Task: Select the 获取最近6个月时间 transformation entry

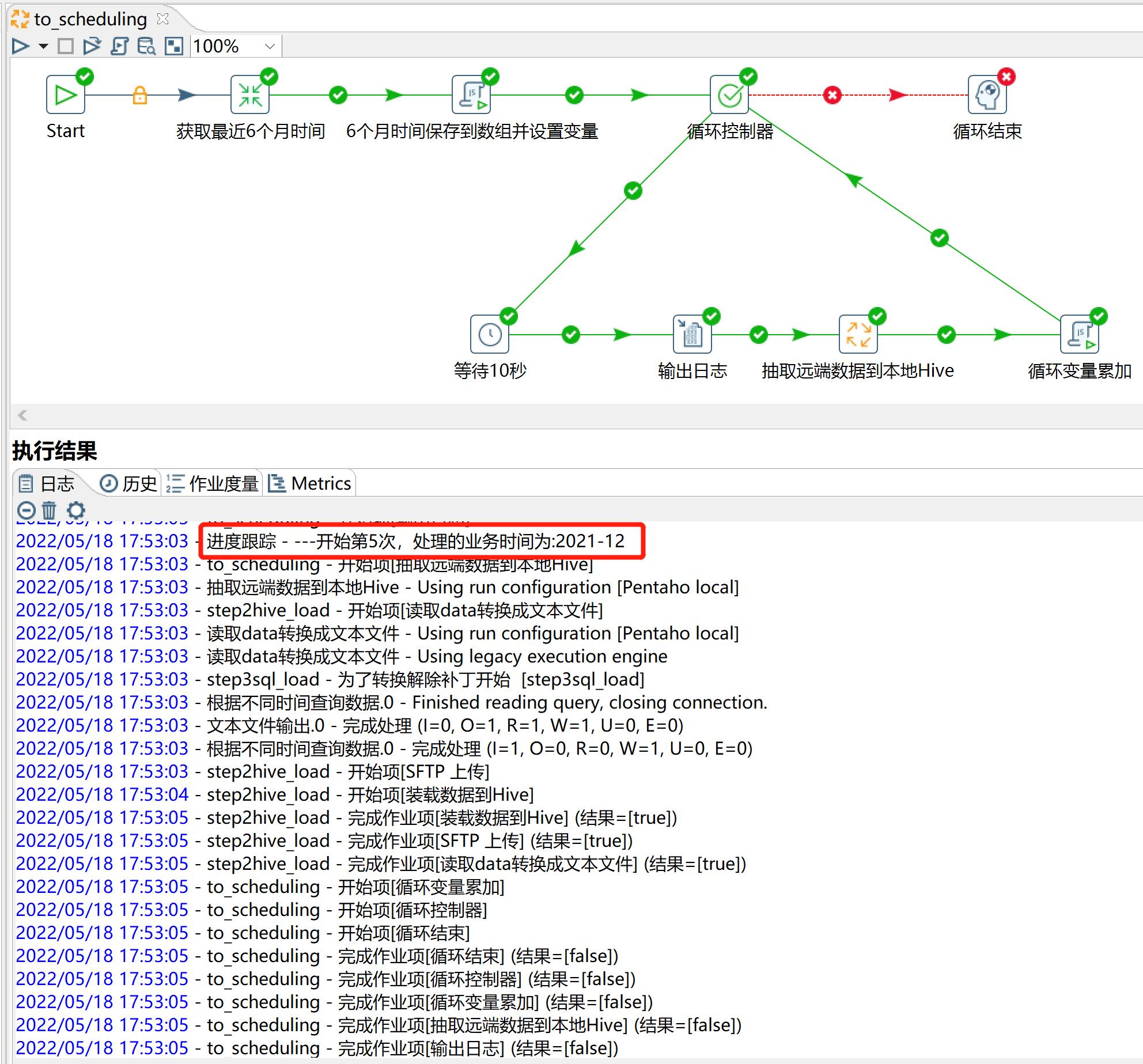Action: 250,94
